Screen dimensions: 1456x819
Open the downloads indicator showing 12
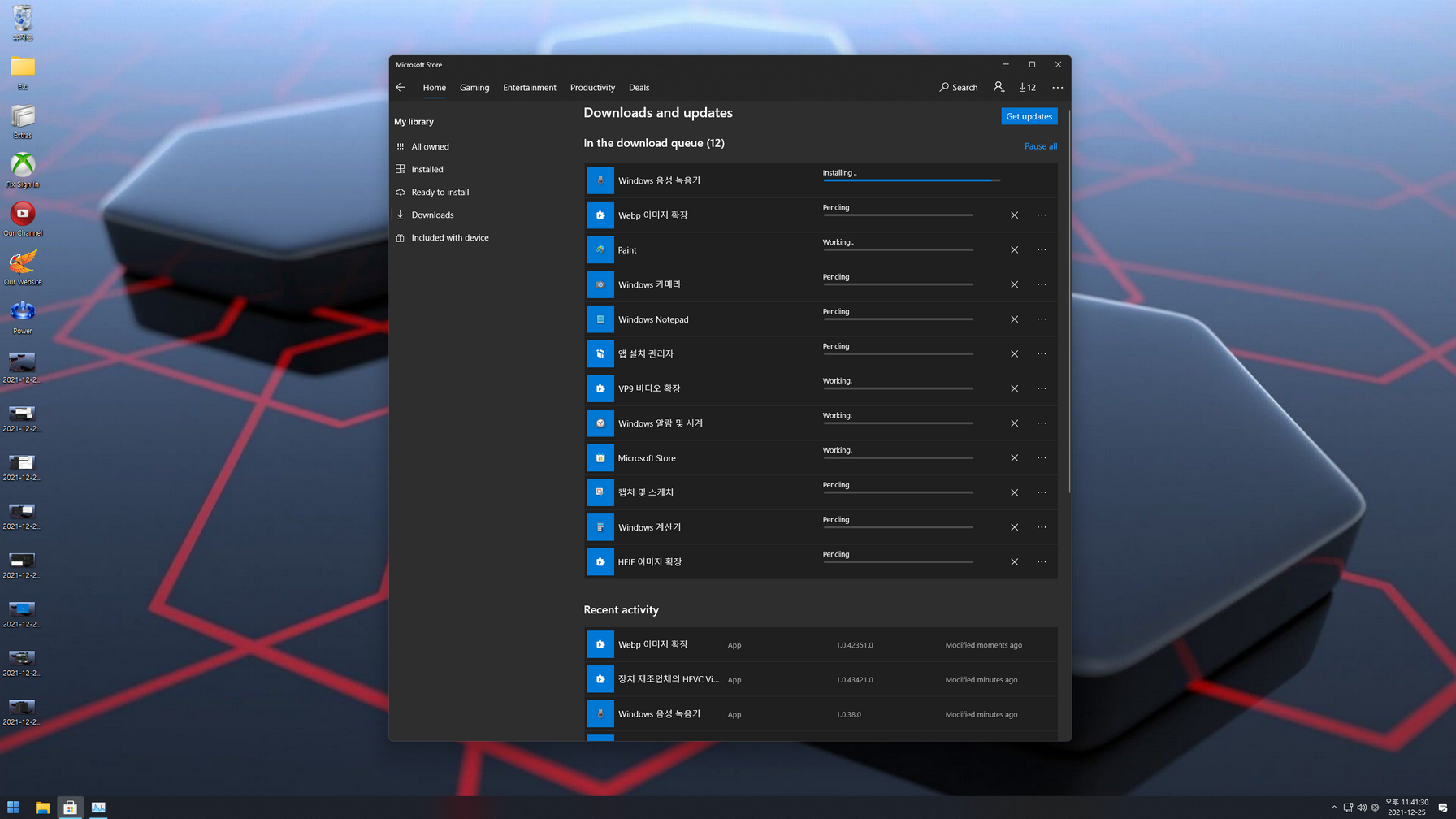(x=1027, y=87)
